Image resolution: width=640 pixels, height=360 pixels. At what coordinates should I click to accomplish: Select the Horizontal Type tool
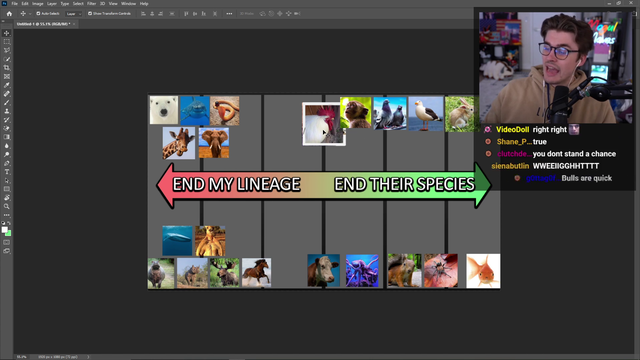pos(7,172)
